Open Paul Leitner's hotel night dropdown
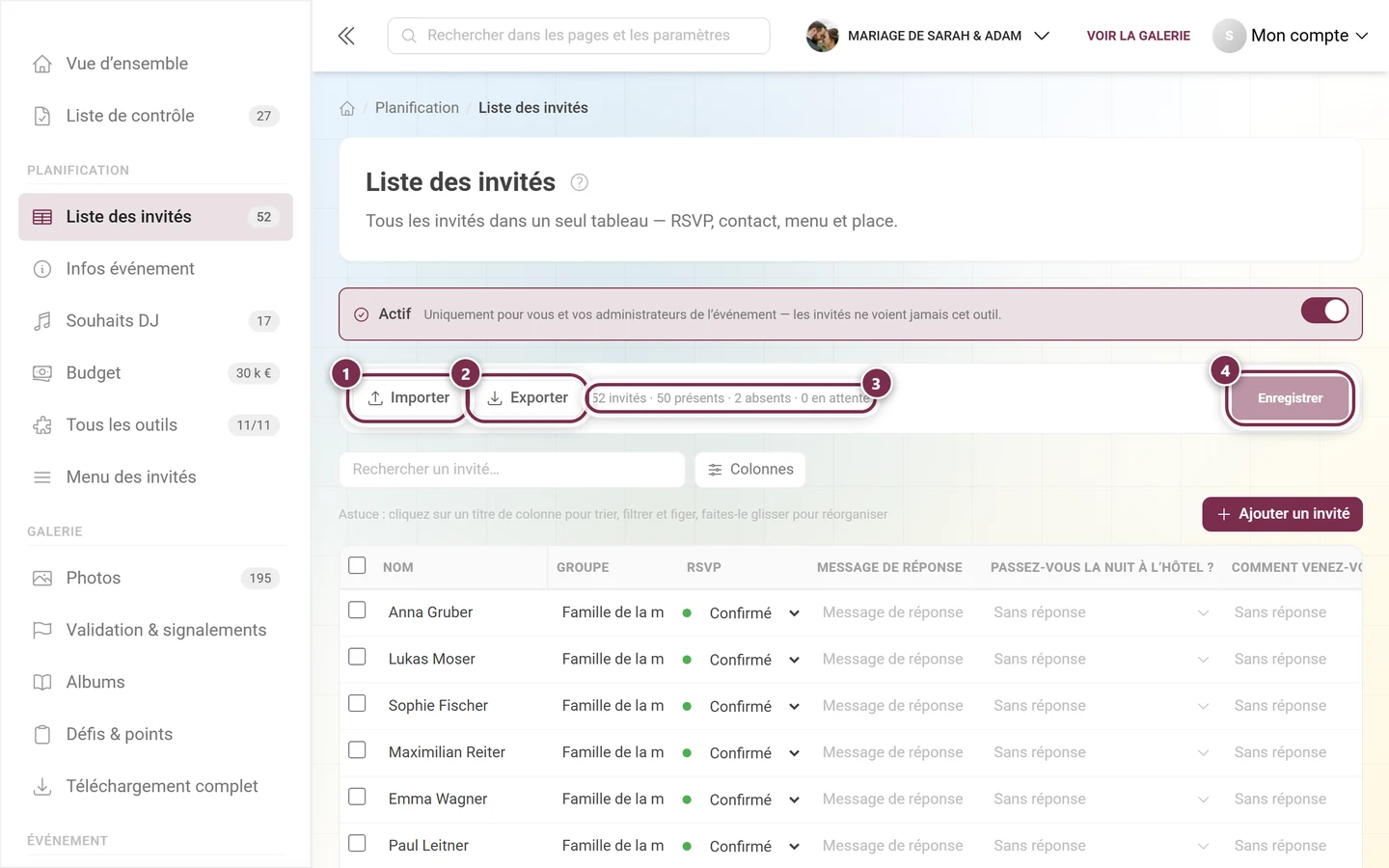 coord(1101,846)
